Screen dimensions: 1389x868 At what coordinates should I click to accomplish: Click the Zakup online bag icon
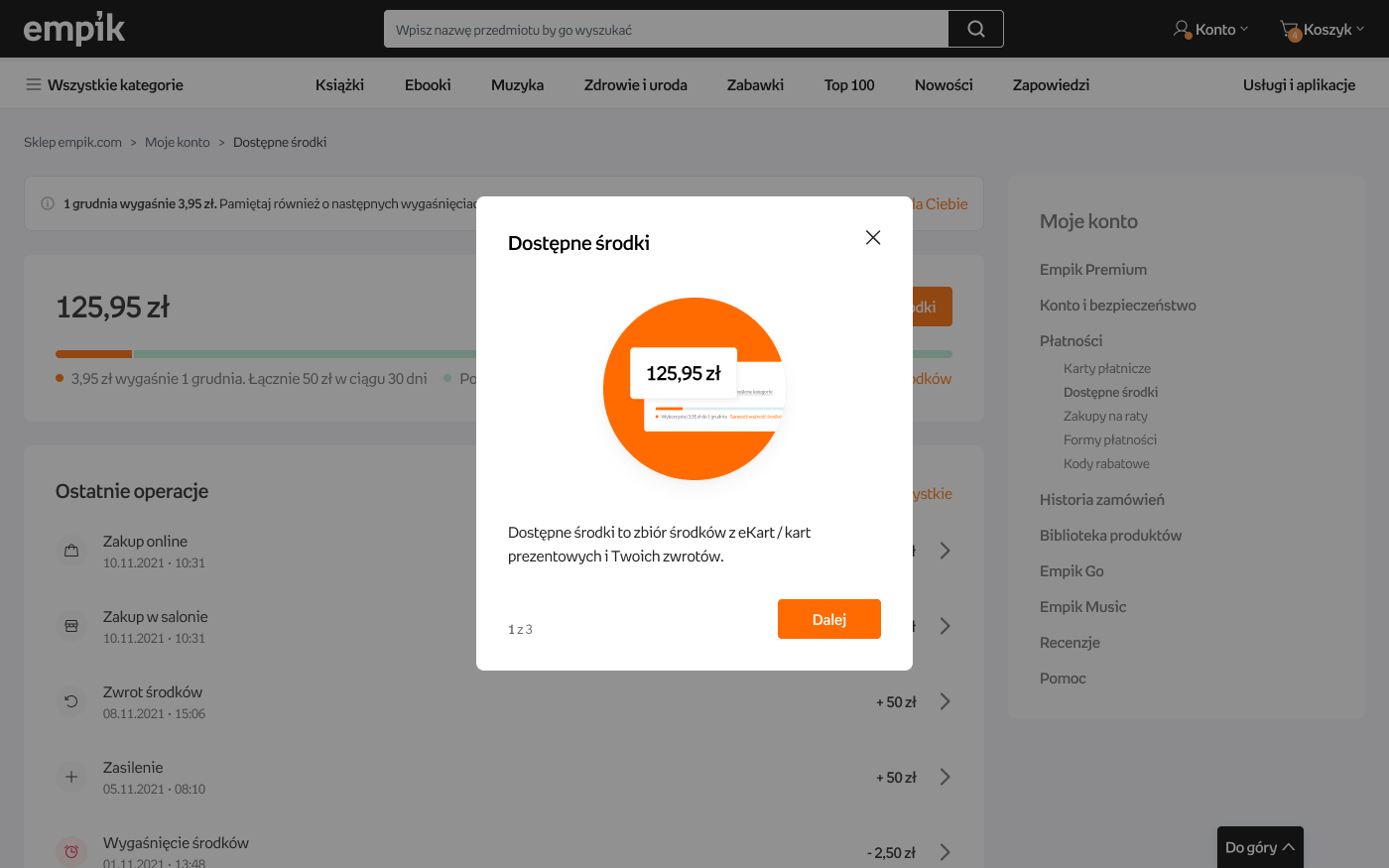tap(71, 551)
